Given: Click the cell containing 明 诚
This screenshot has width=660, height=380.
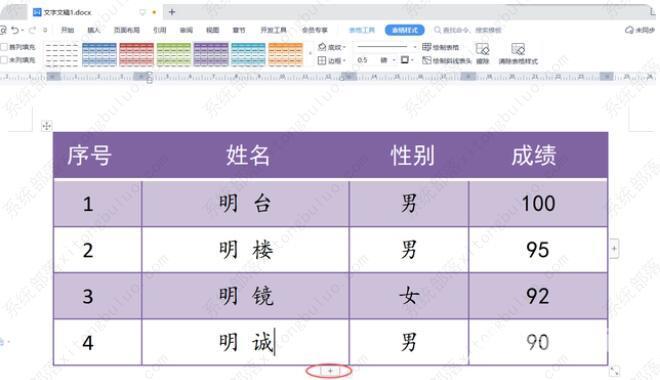Looking at the screenshot, I should (x=246, y=342).
